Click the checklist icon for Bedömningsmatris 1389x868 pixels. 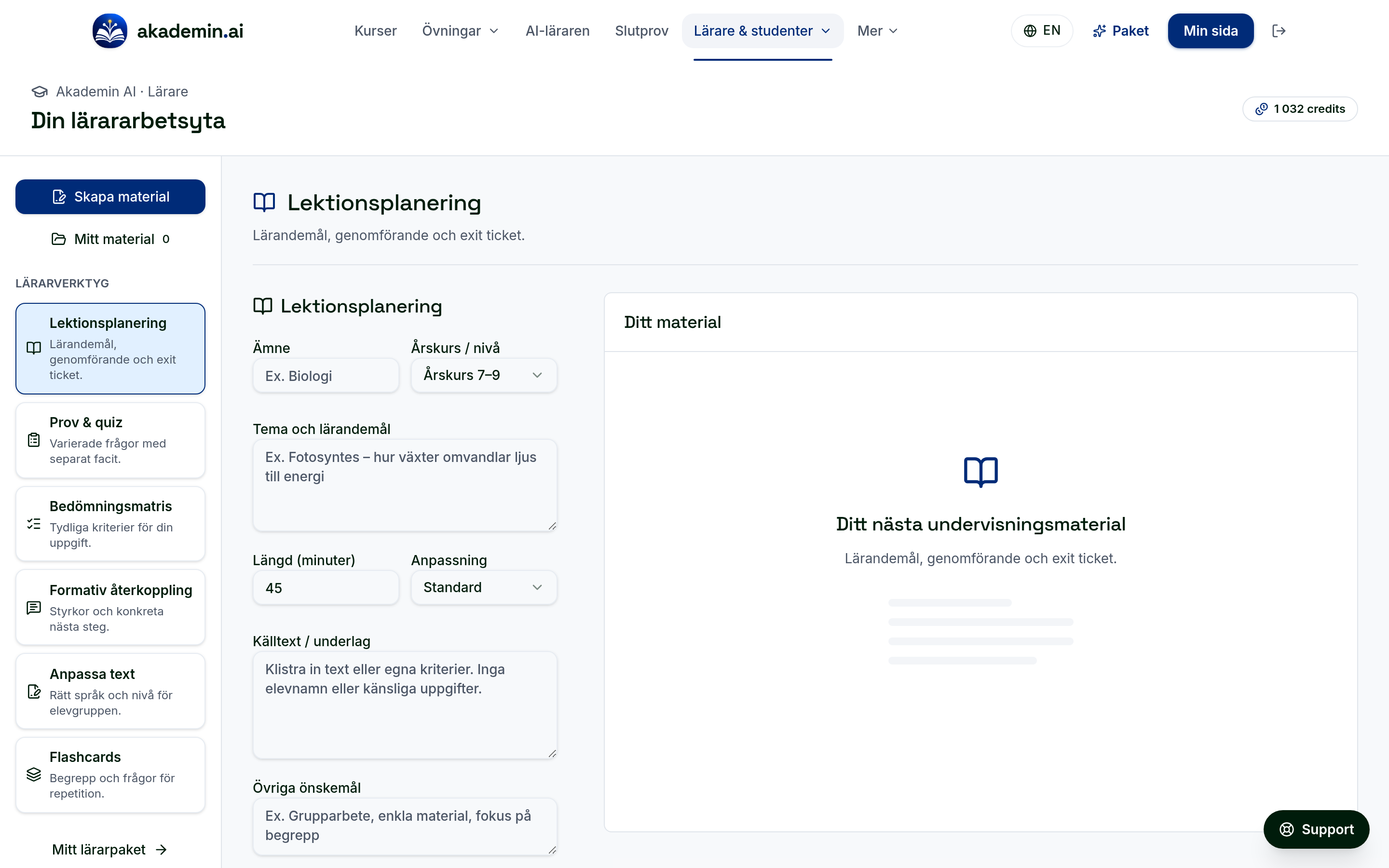[x=34, y=524]
